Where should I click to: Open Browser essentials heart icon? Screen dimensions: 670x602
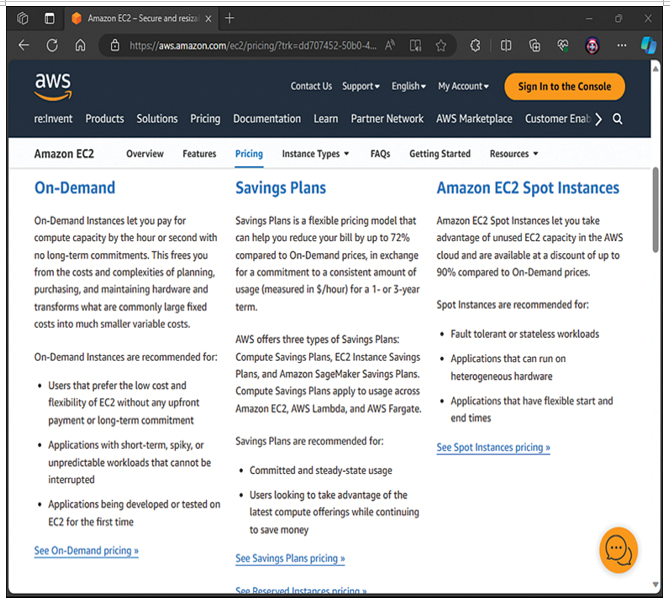coord(563,45)
